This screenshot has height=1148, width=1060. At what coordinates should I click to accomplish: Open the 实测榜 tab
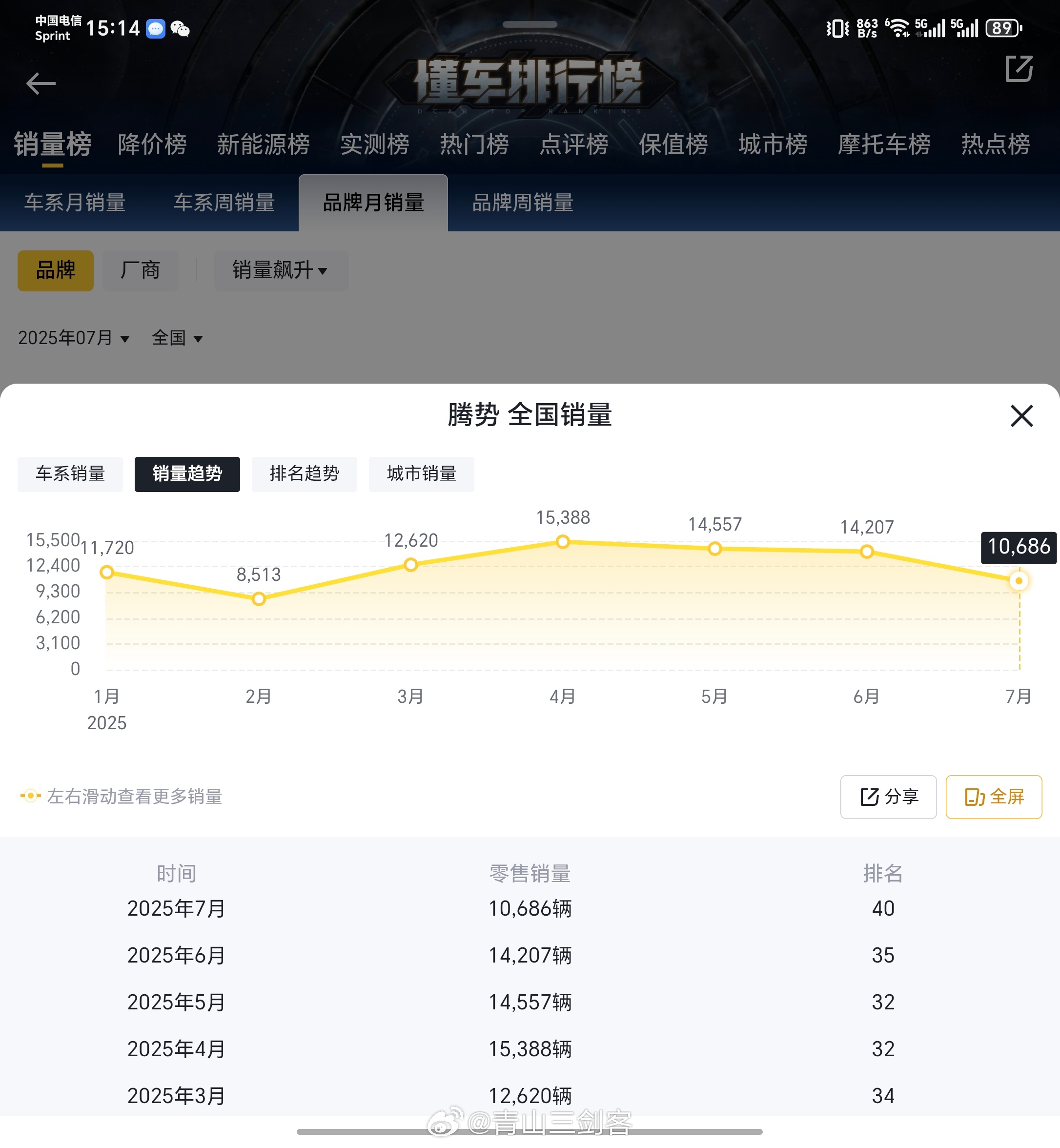[374, 144]
